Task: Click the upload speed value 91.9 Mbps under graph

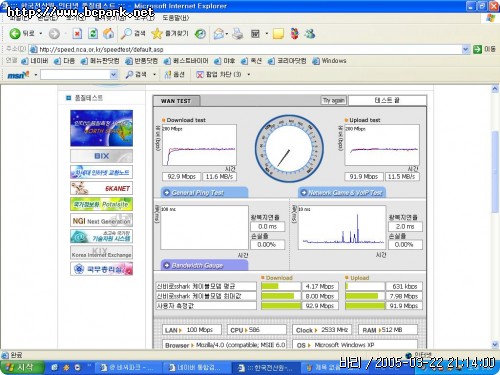Action: (364, 176)
